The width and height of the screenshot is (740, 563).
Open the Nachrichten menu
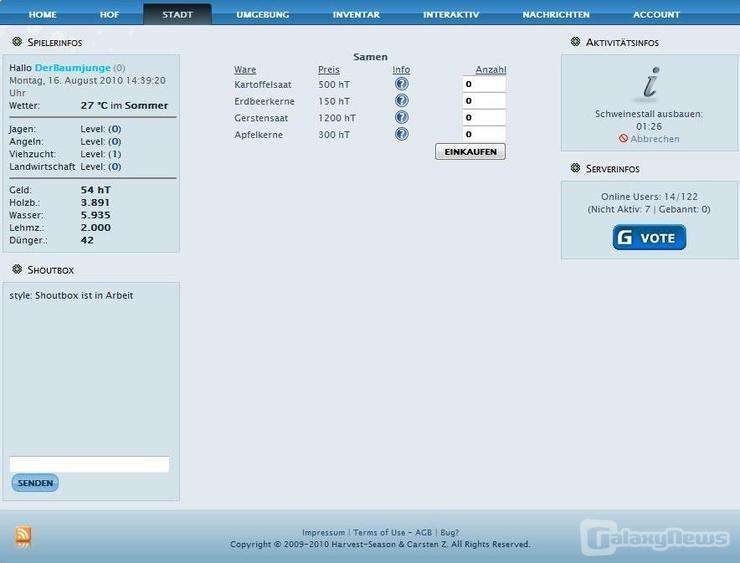[555, 15]
